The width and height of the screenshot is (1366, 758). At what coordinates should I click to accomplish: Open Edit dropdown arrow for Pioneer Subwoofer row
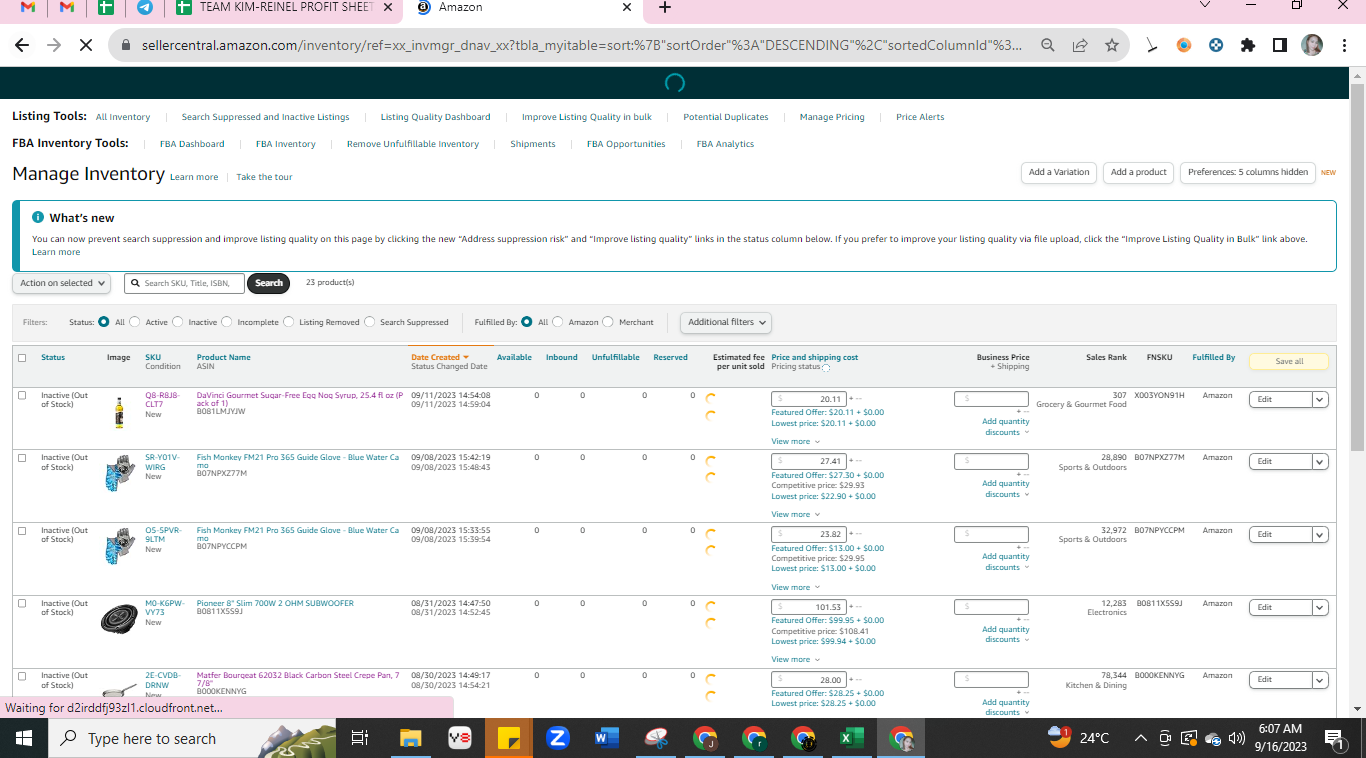1320,607
